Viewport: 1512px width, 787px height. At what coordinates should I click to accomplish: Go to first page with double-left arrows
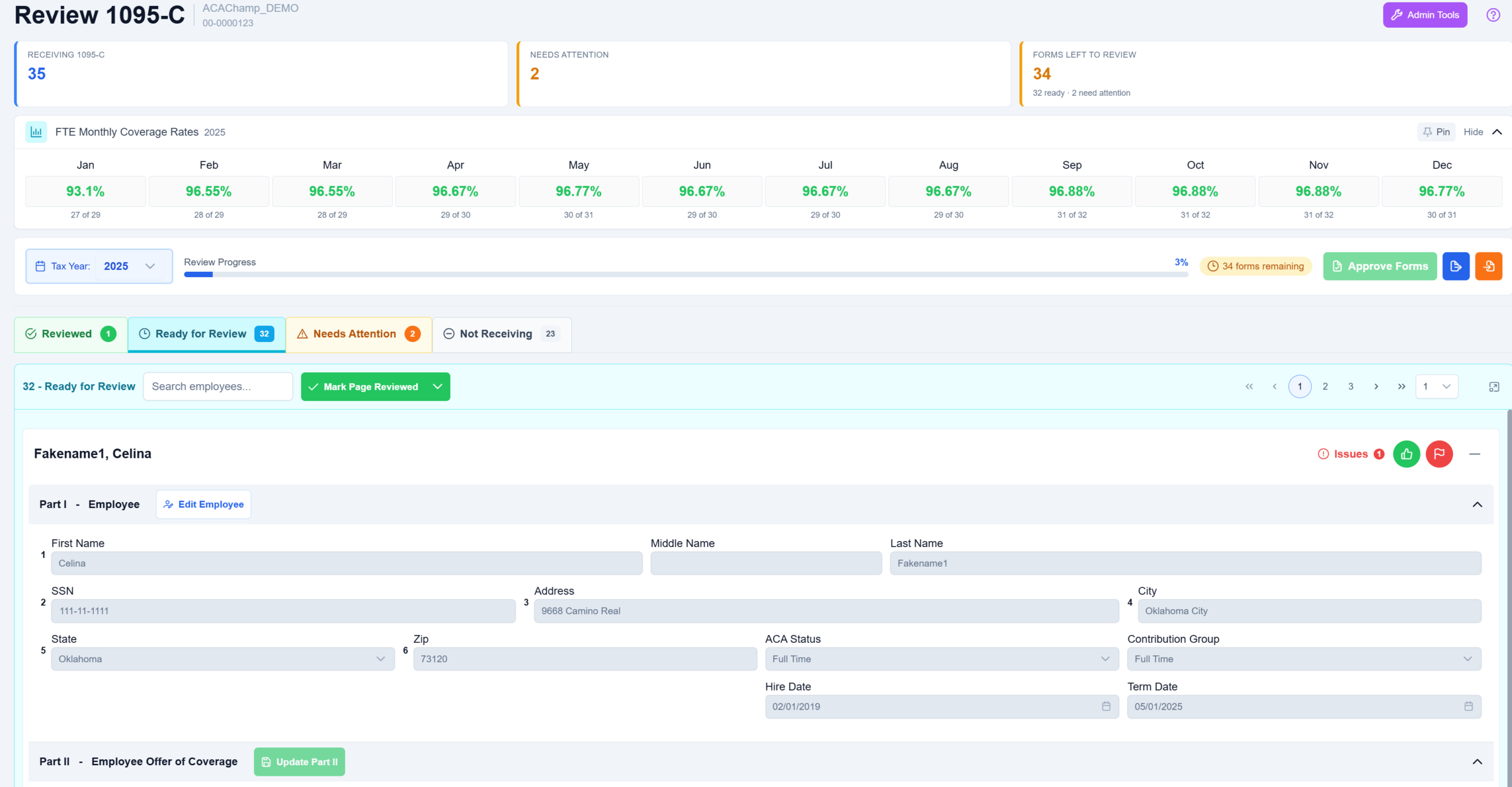pyautogui.click(x=1249, y=386)
